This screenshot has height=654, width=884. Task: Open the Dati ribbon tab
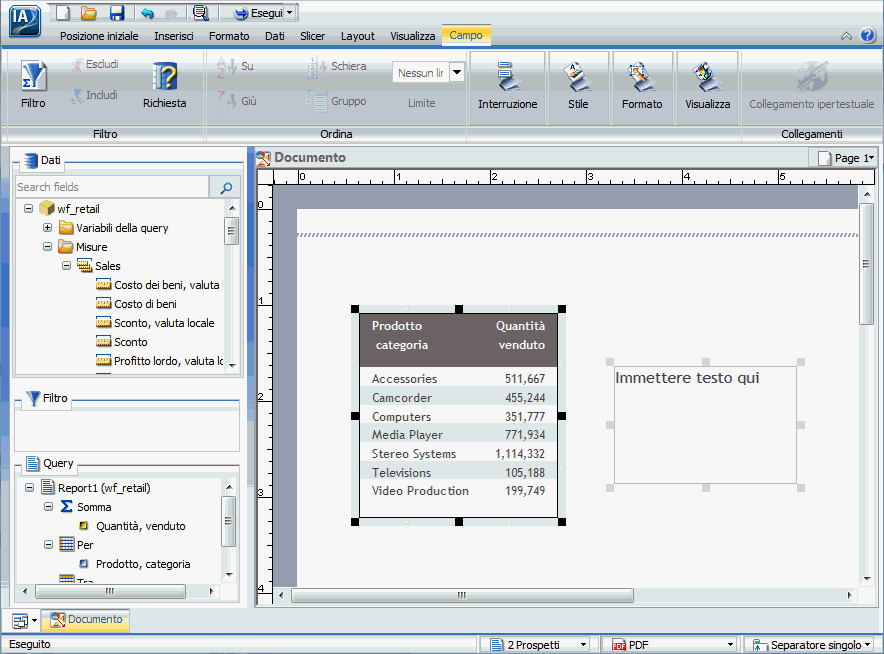coord(275,36)
